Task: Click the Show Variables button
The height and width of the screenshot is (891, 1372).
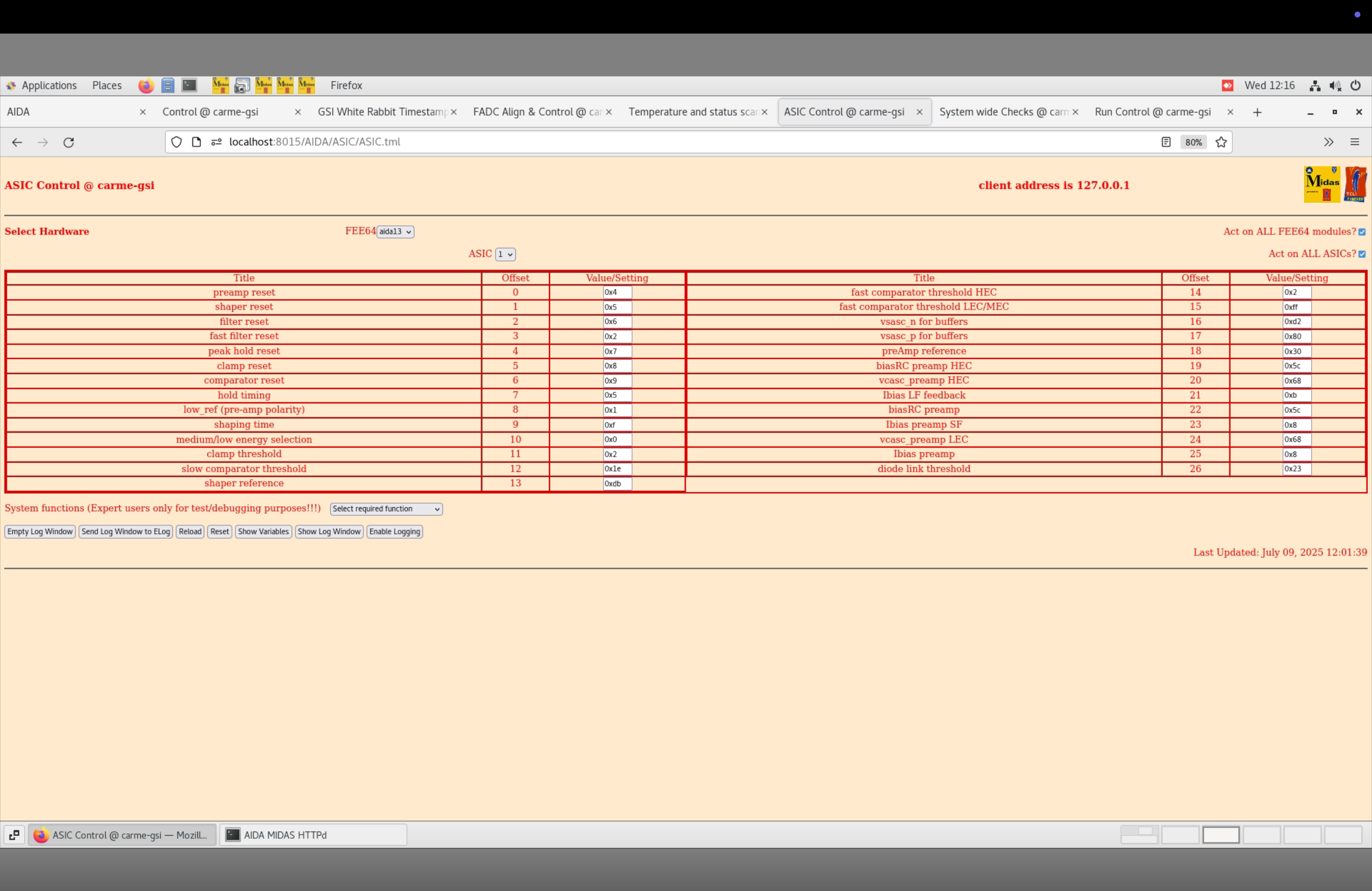Action: tap(263, 531)
